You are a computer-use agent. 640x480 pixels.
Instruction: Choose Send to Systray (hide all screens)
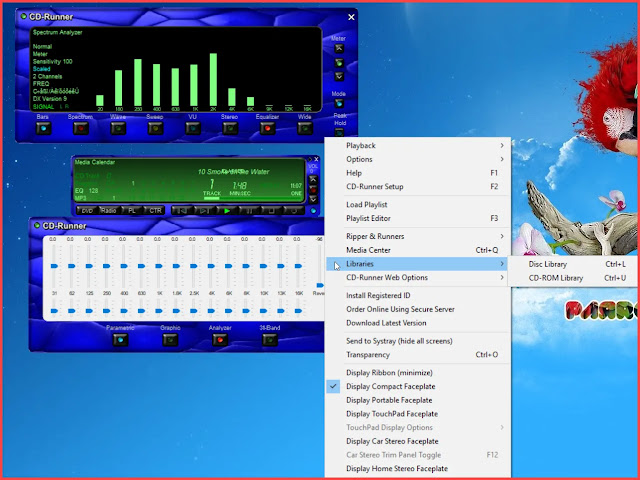[x=418, y=341]
